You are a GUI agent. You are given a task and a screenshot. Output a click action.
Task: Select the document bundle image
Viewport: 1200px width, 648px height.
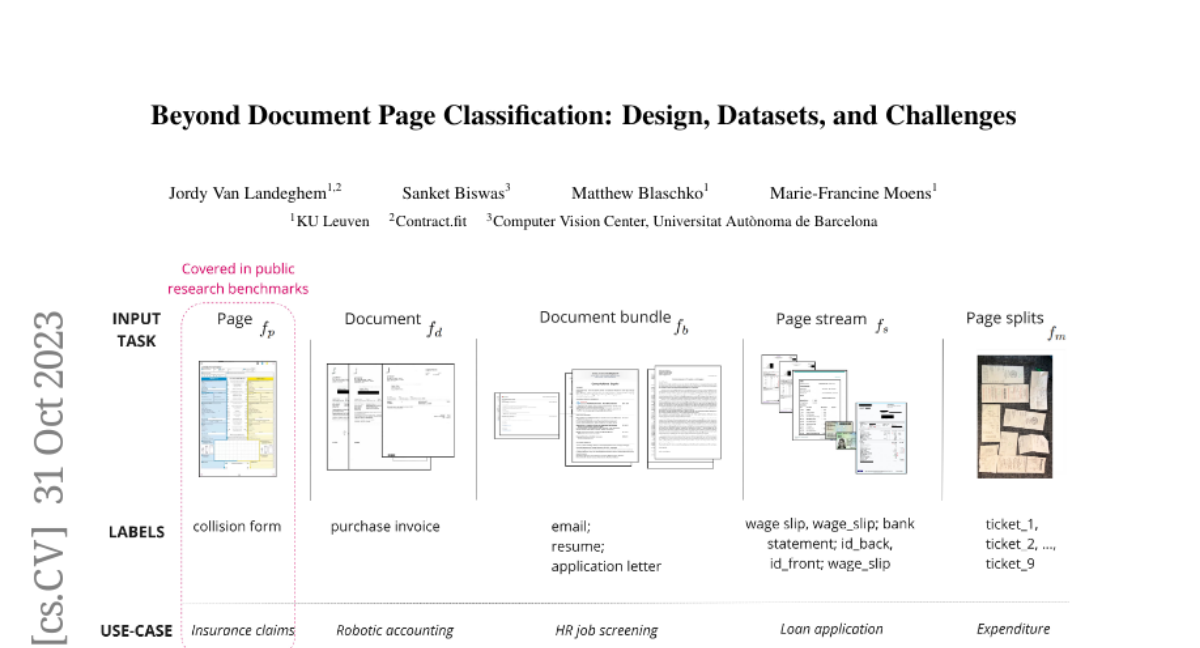coord(608,415)
